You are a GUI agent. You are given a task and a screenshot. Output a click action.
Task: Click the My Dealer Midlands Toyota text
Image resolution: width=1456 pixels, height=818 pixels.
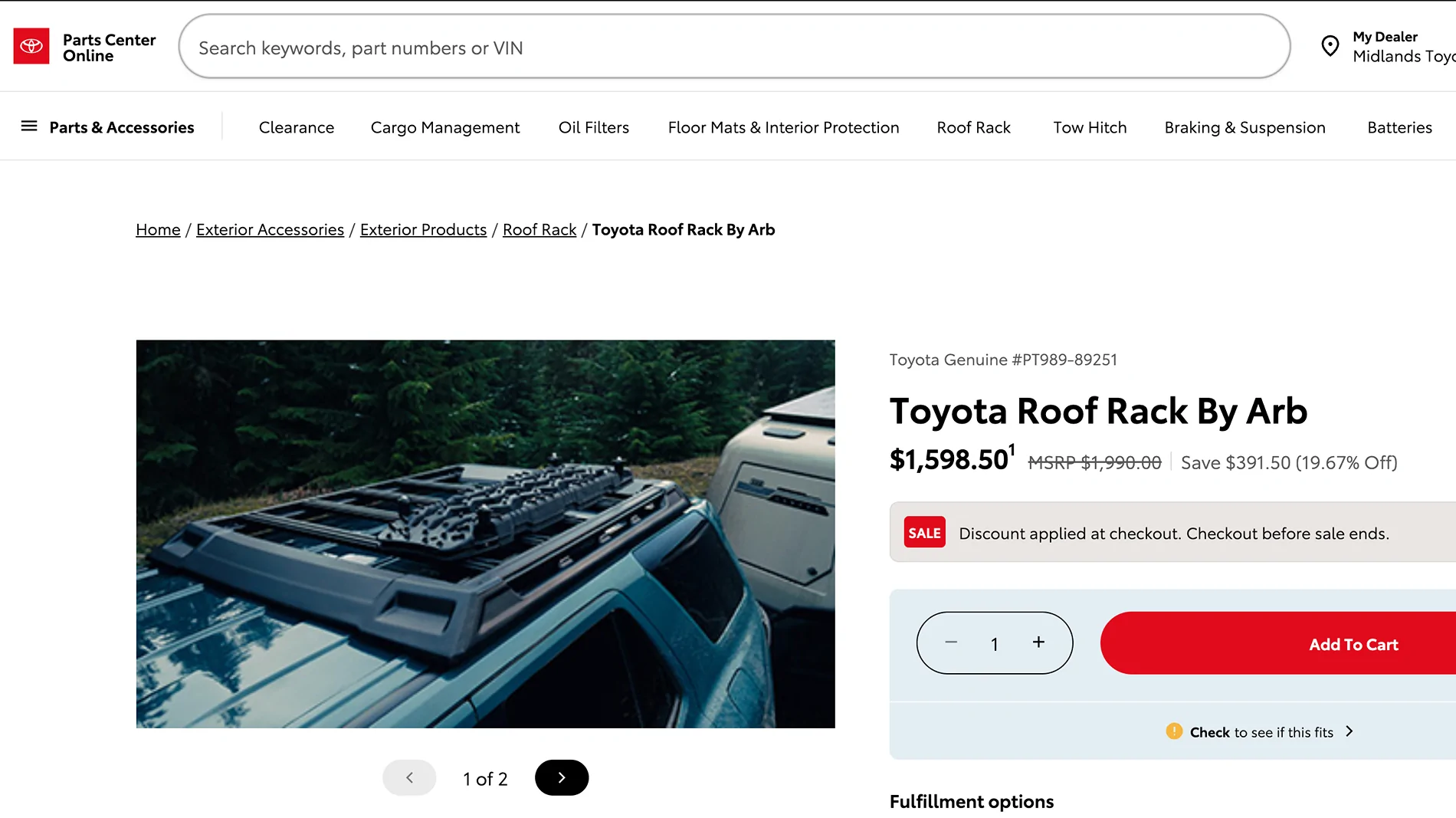point(1404,48)
